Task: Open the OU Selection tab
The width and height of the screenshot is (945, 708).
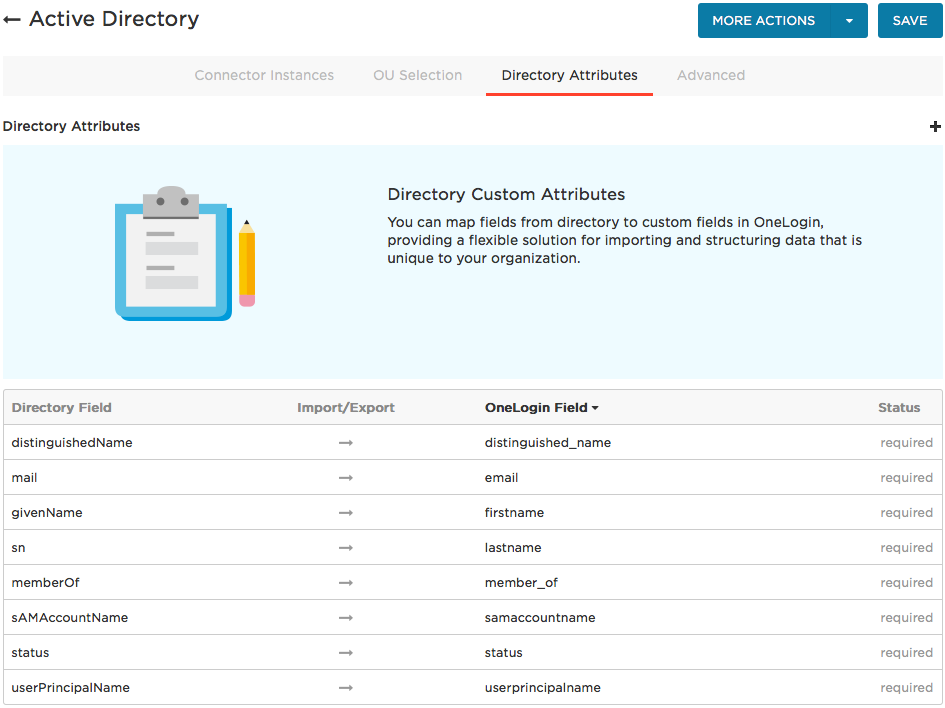Action: pyautogui.click(x=418, y=75)
